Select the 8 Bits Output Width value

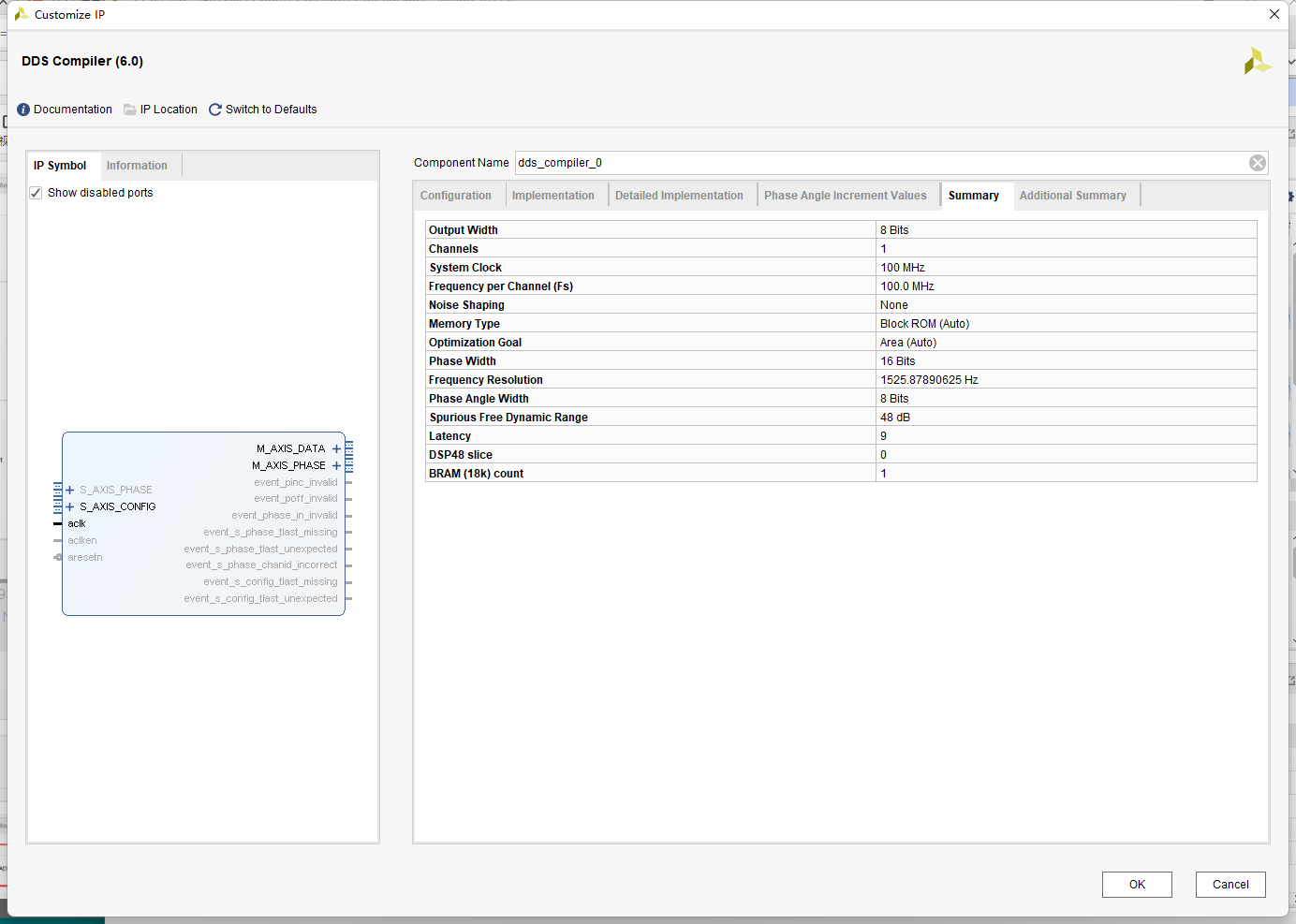point(894,230)
